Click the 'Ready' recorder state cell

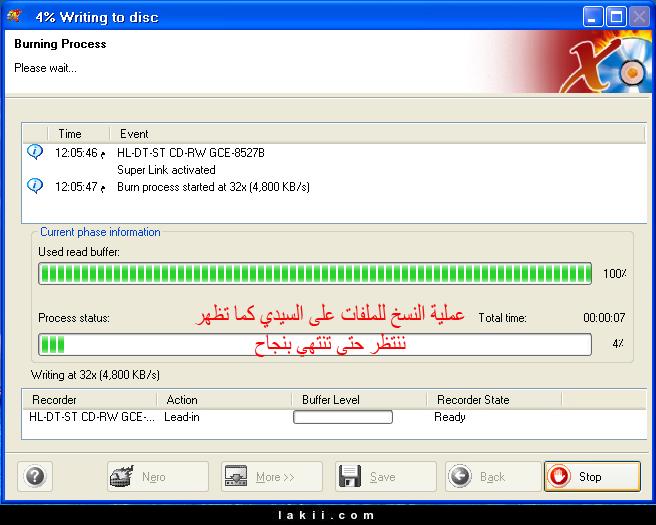click(x=450, y=417)
